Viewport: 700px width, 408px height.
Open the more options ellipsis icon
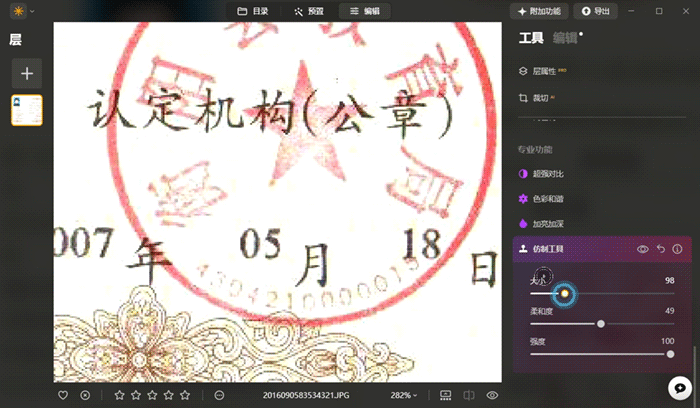point(219,395)
